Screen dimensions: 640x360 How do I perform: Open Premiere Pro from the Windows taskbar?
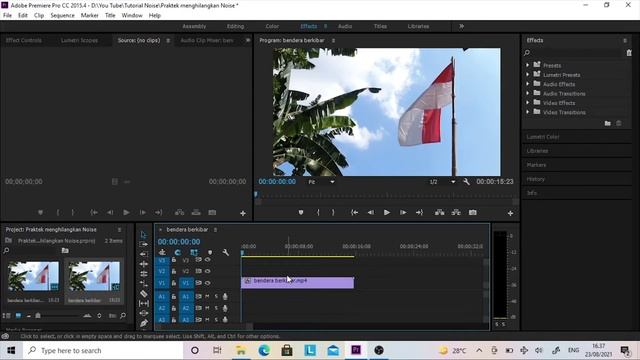pyautogui.click(x=356, y=350)
